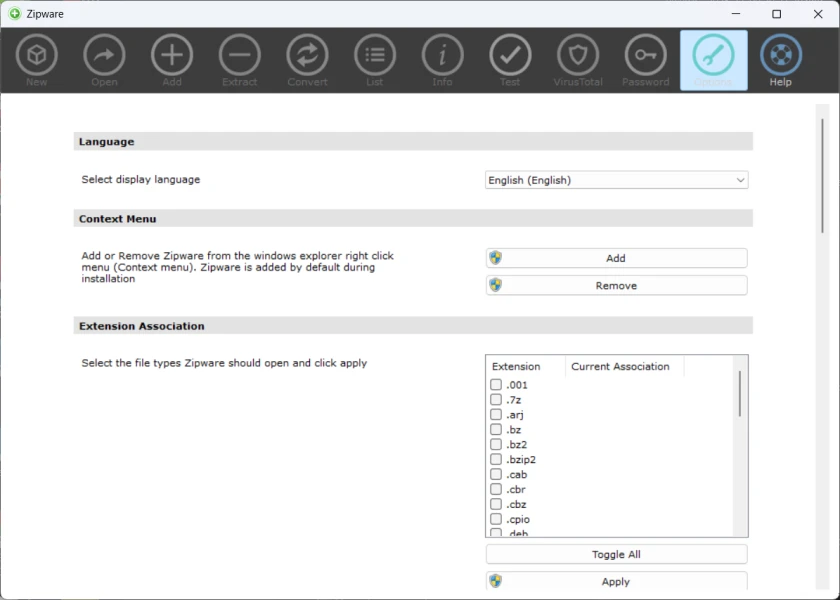Check the .cab extension checkbox
The width and height of the screenshot is (840, 600).
496,475
